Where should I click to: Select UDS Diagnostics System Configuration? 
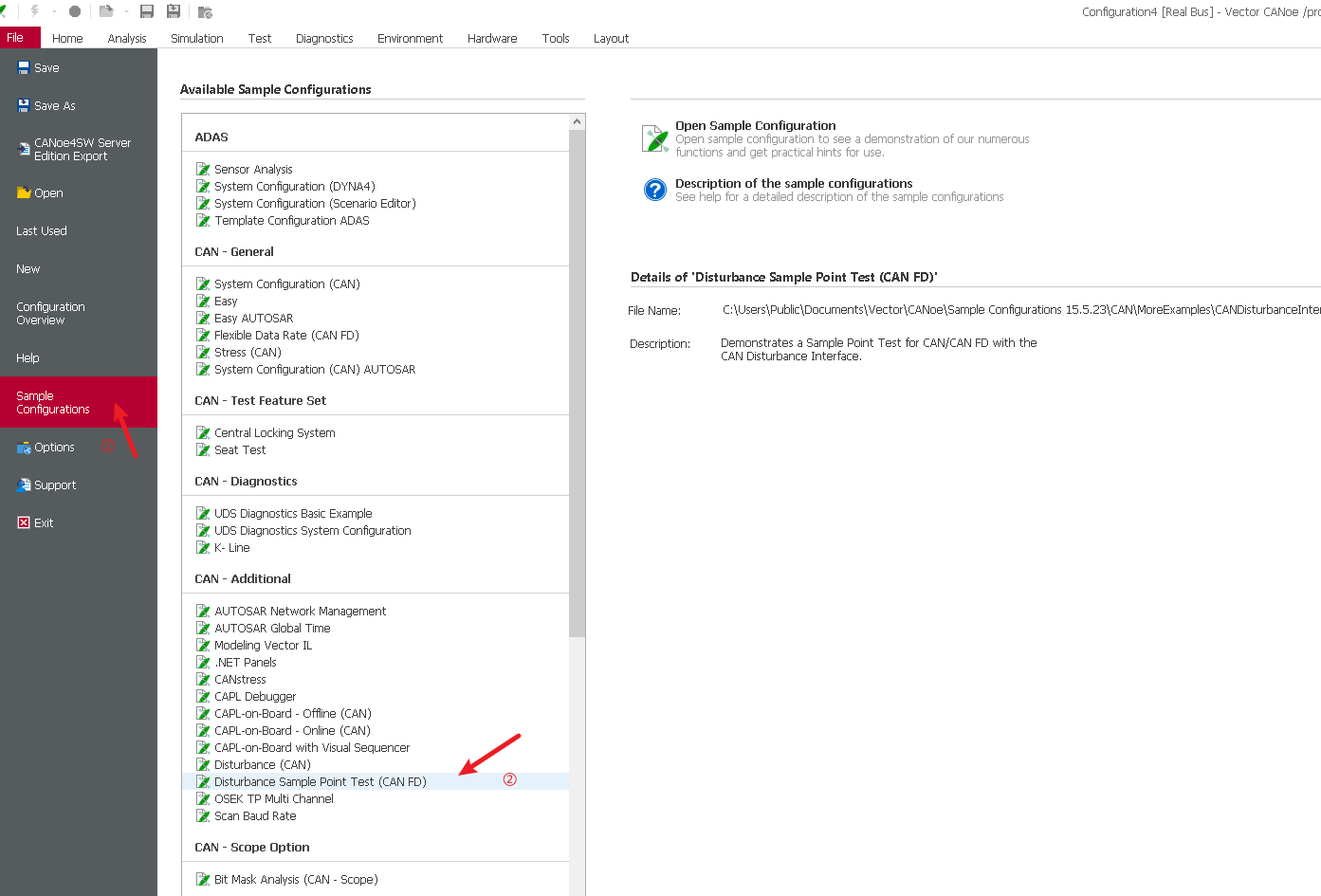(x=313, y=531)
